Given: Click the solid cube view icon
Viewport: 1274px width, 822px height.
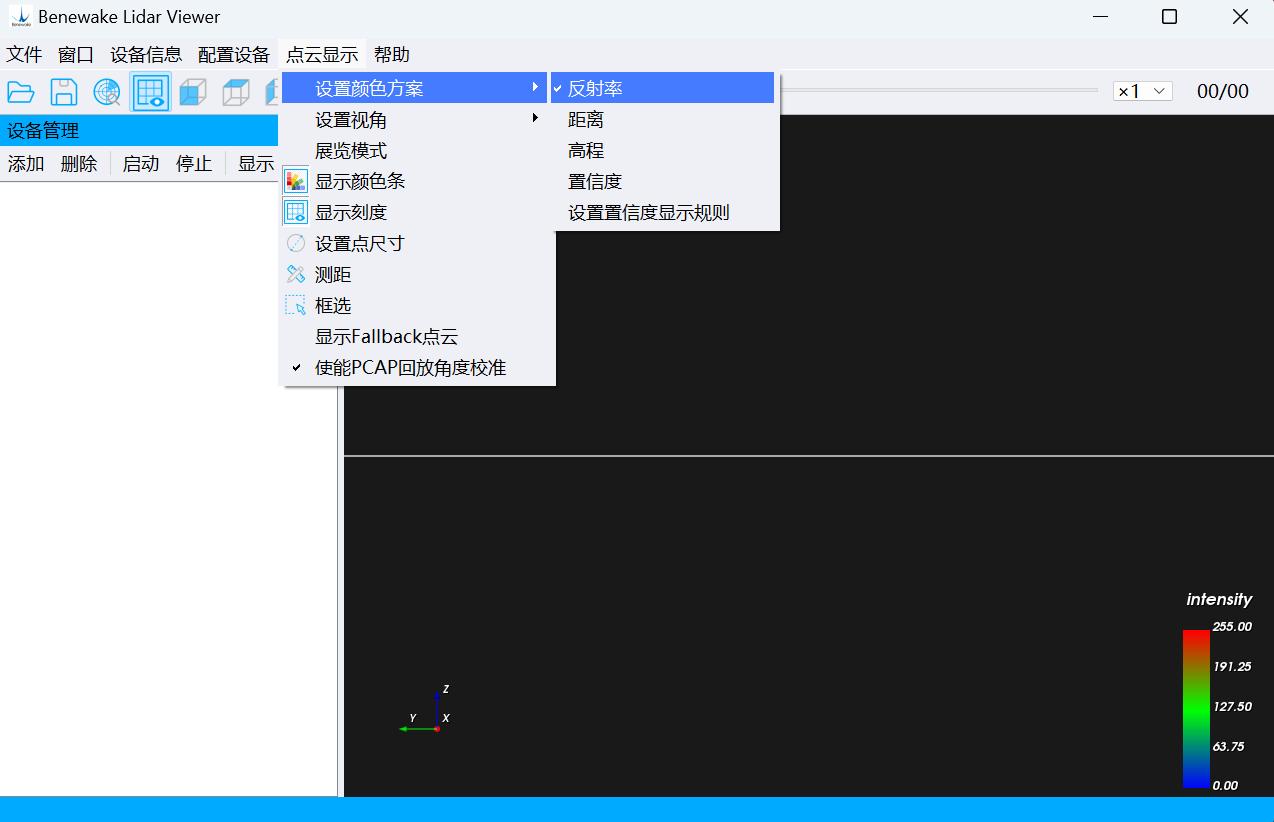Looking at the screenshot, I should click(192, 92).
